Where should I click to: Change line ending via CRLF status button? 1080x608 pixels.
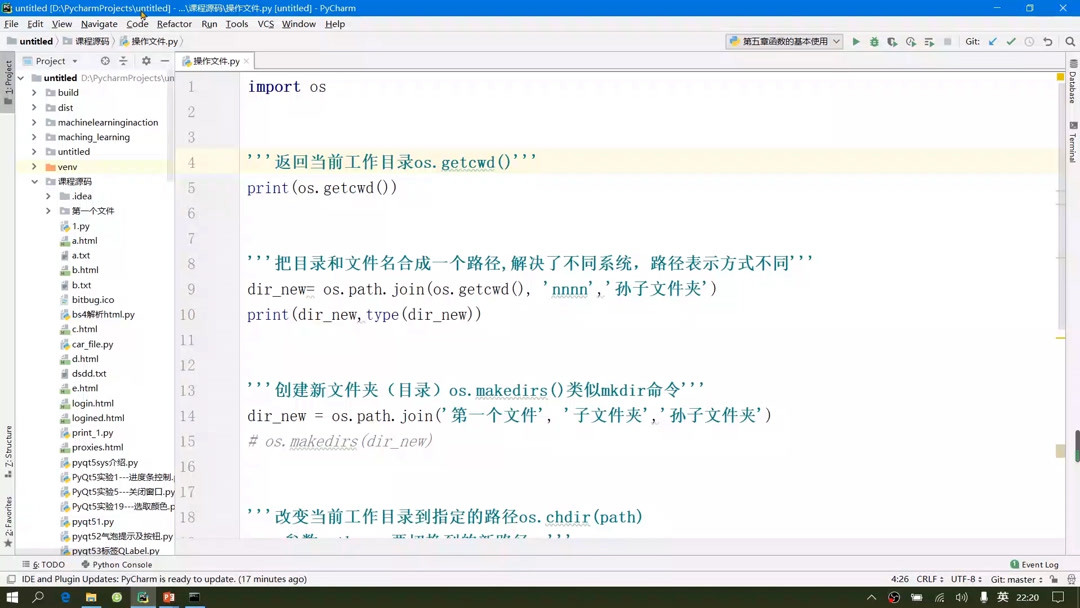pyautogui.click(x=925, y=578)
